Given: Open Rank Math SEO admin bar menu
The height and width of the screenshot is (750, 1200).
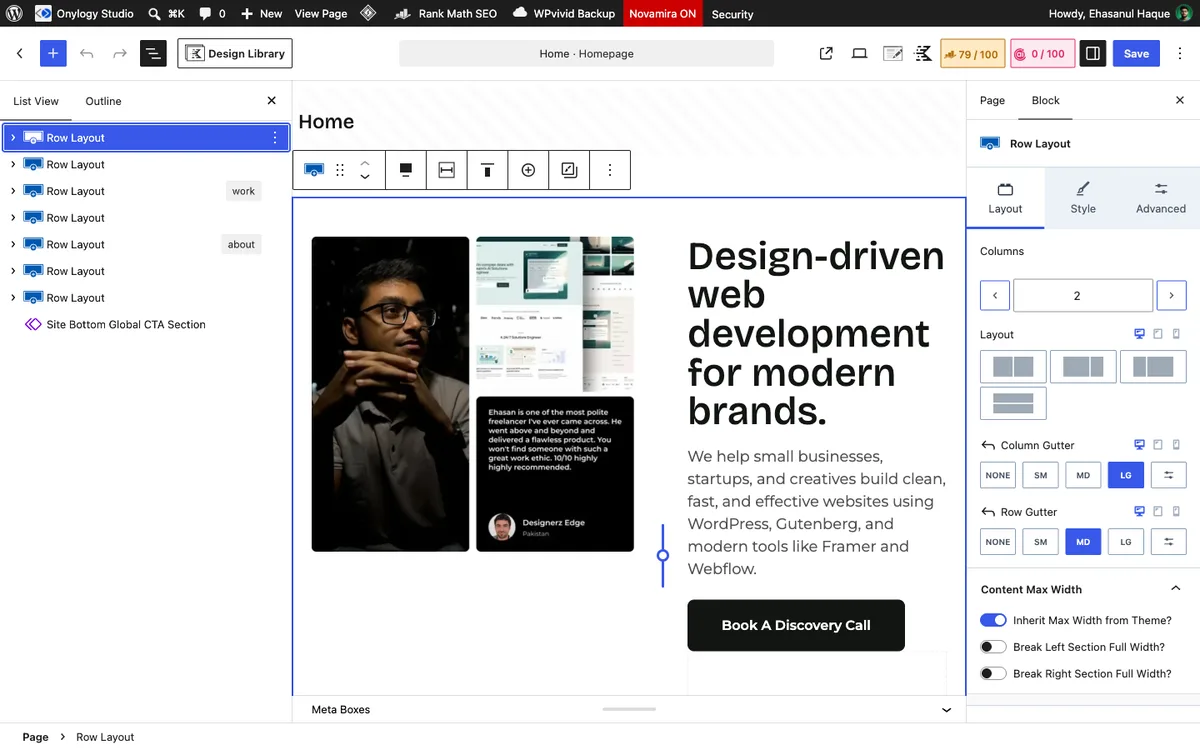Looking at the screenshot, I should click(448, 14).
